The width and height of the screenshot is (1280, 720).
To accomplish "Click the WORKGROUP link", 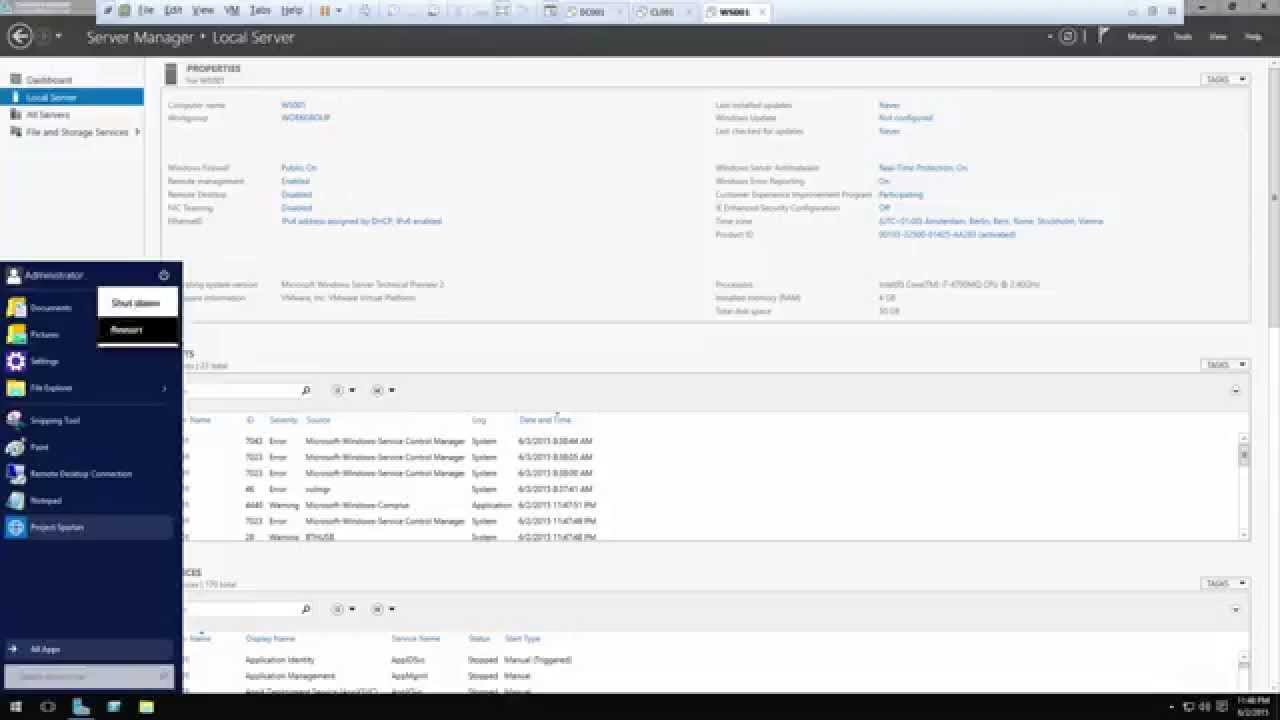I will (305, 118).
